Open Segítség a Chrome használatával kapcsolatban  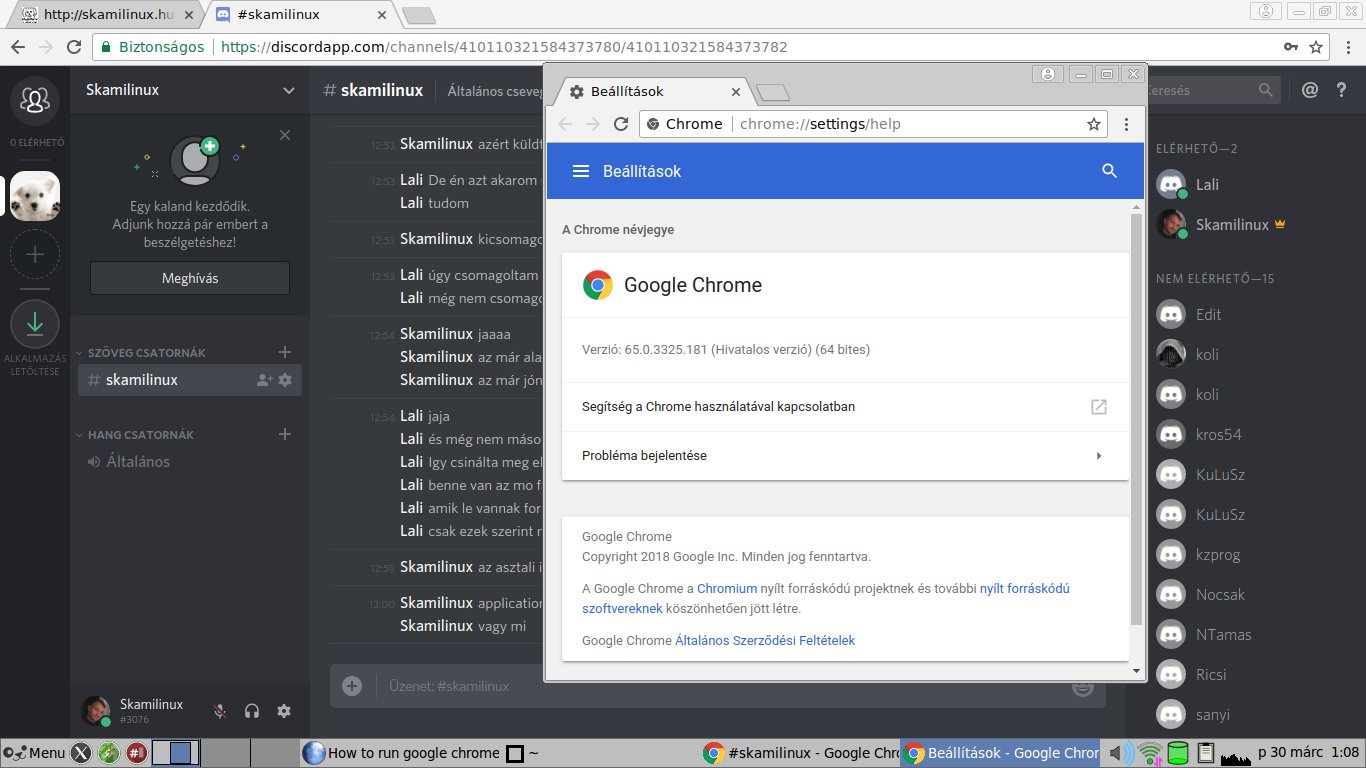pos(845,407)
